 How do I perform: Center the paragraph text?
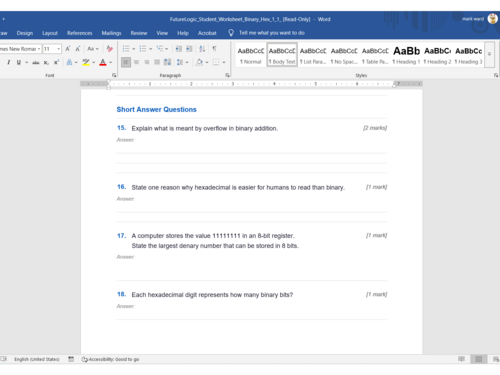tap(136, 62)
